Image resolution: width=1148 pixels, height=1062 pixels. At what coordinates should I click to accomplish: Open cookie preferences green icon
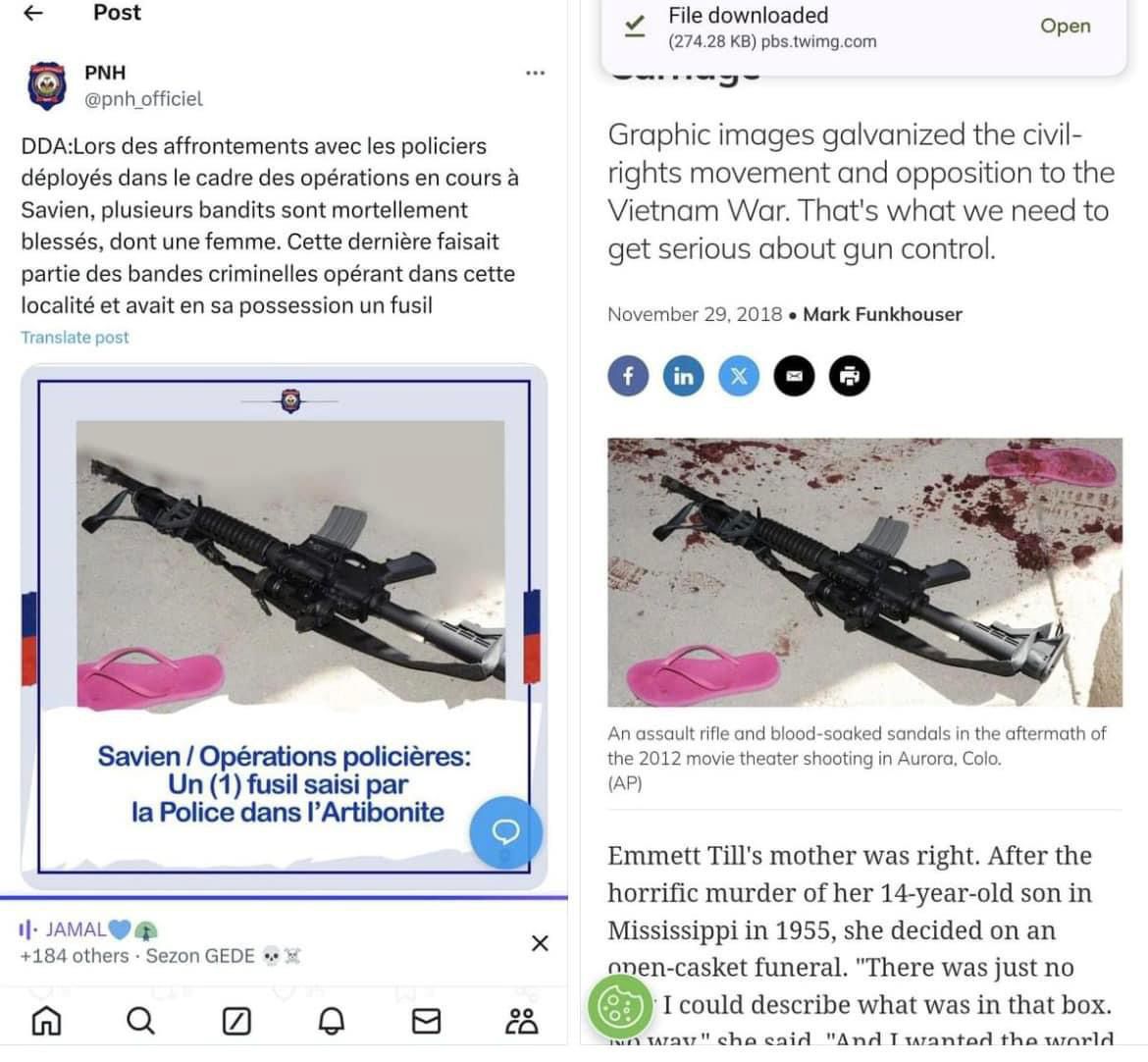click(x=619, y=1008)
